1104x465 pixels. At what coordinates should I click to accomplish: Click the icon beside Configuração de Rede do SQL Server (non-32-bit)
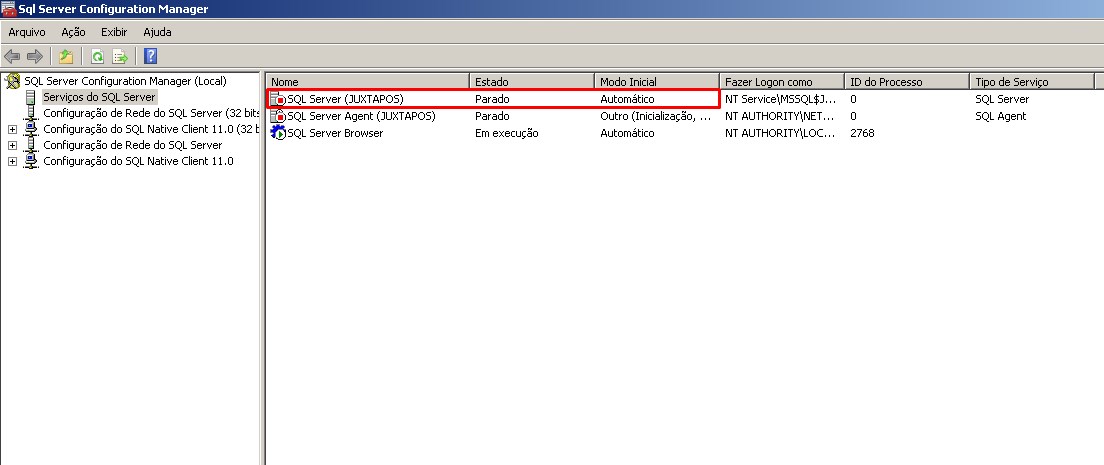point(31,145)
